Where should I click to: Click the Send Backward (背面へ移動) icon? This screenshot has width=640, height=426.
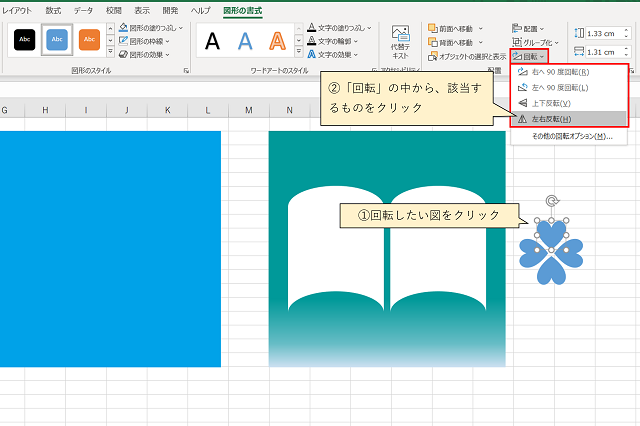point(433,42)
